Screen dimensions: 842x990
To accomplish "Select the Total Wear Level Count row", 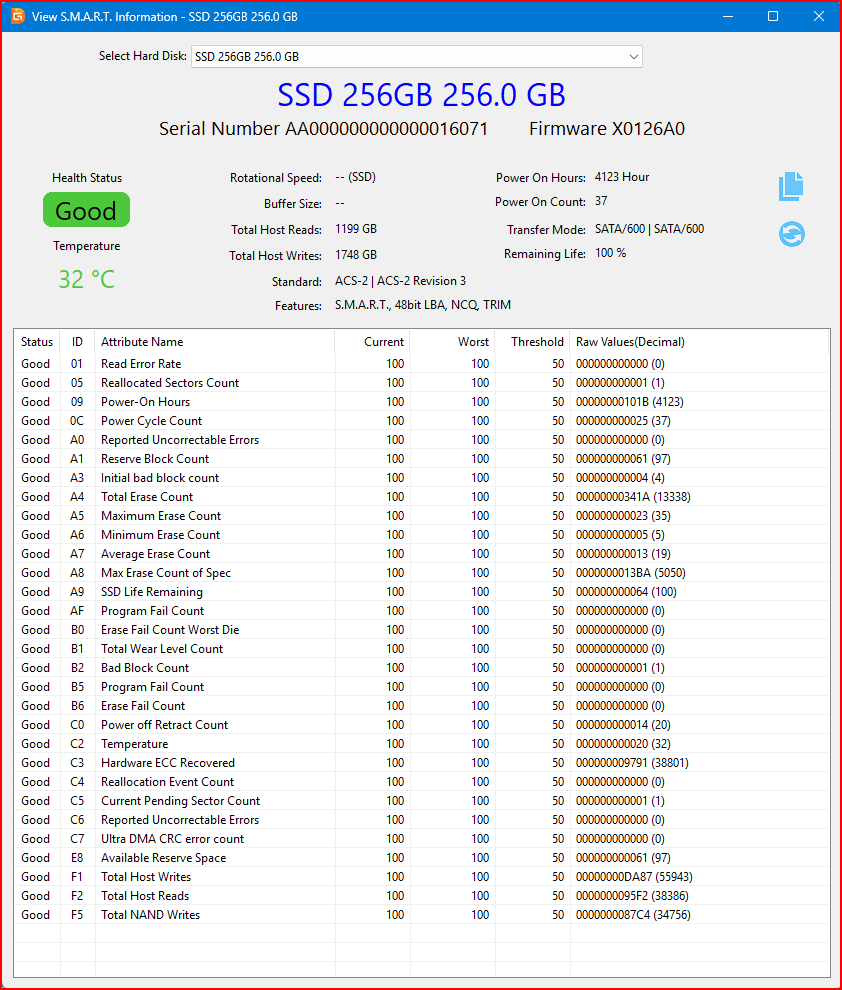I will coord(422,648).
